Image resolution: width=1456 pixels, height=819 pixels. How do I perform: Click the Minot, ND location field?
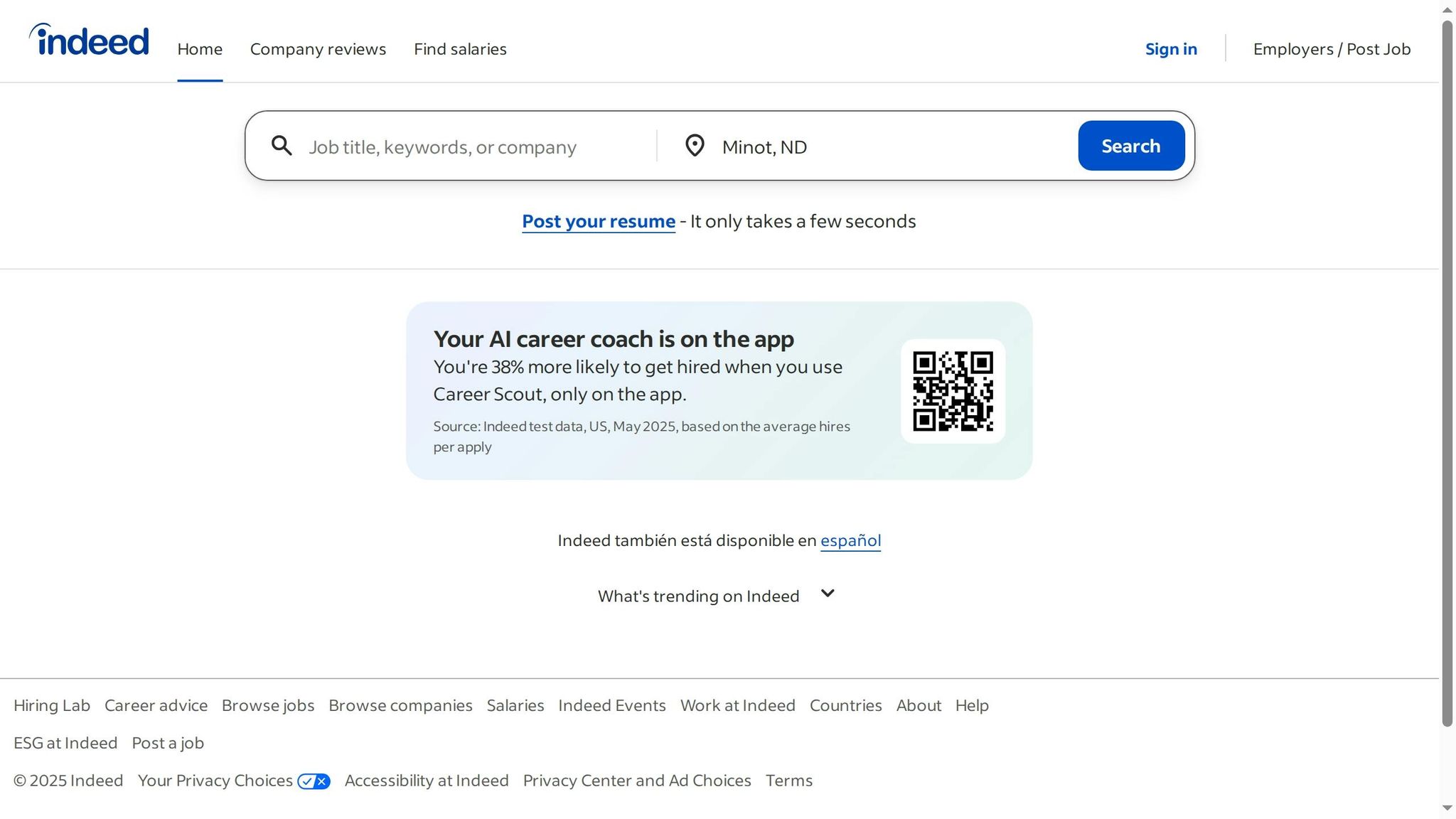point(889,147)
